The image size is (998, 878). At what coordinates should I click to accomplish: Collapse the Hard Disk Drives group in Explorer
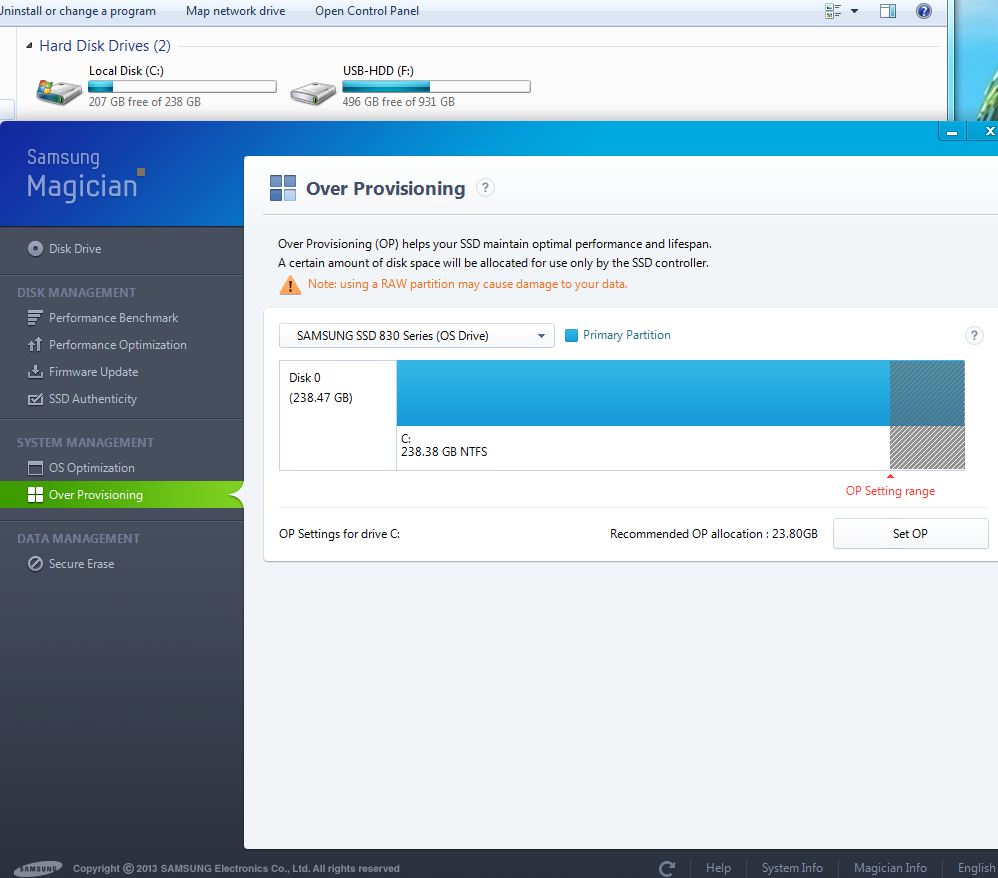29,45
